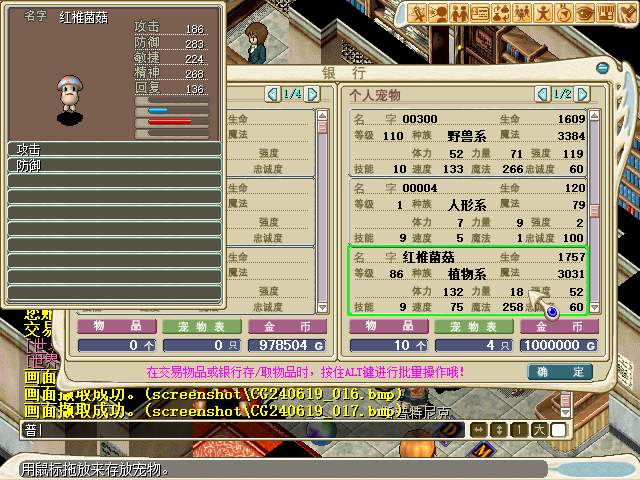This screenshot has height=480, width=640.
Task: Click the horizontal arrows chat width button
Action: pos(479,430)
